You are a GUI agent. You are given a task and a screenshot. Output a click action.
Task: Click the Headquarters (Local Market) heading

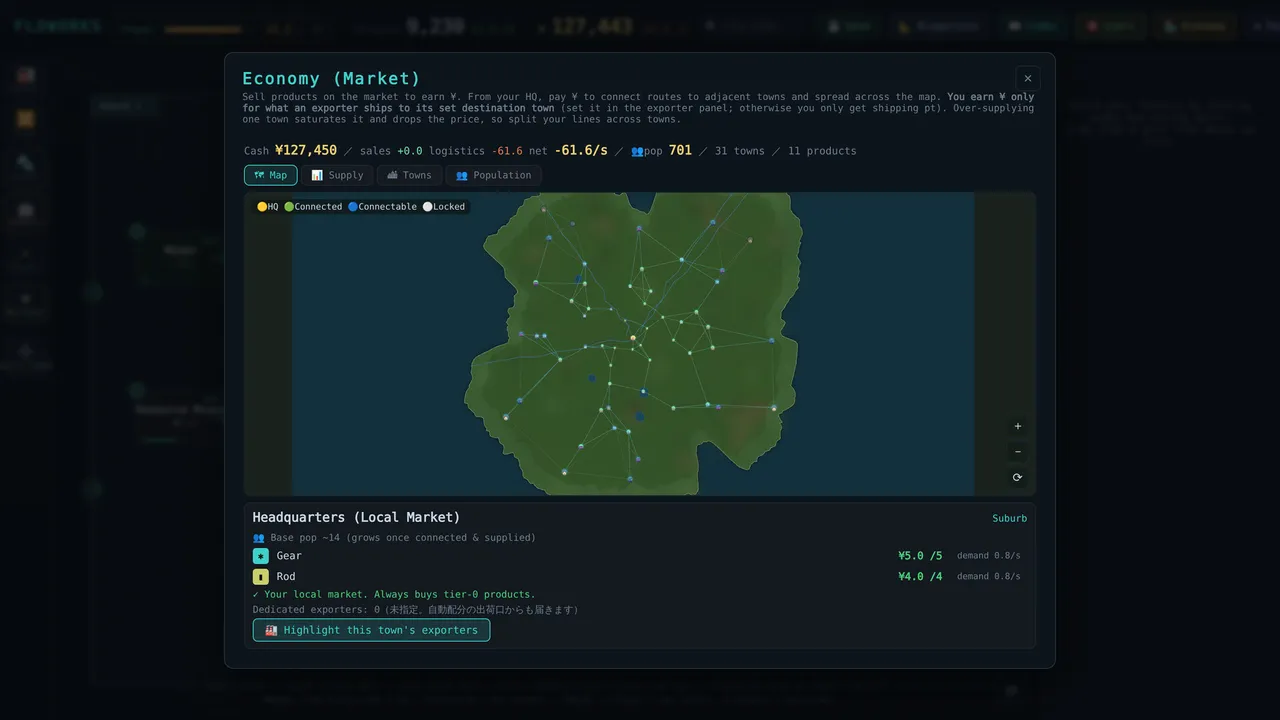(356, 517)
